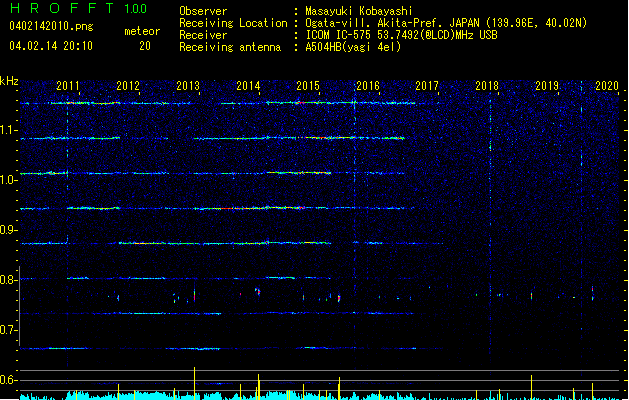The width and height of the screenshot is (629, 400).
Task: Click the 0.8 kHz frequency axis label
Action: (8, 280)
